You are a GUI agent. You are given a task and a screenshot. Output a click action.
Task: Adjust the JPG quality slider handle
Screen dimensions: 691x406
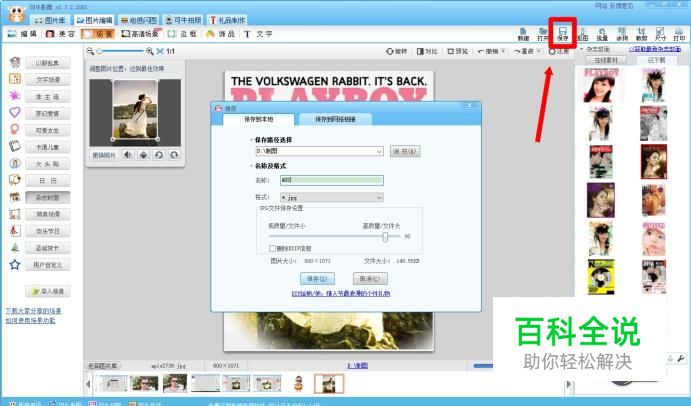pos(385,237)
